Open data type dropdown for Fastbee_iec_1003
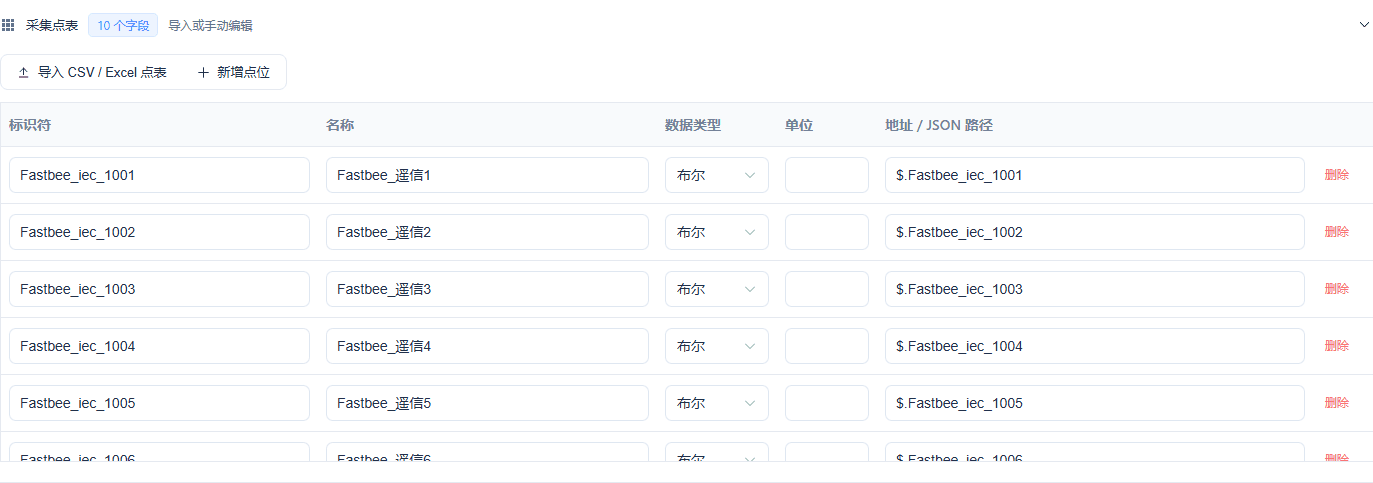The image size is (1373, 483). pyautogui.click(x=717, y=289)
